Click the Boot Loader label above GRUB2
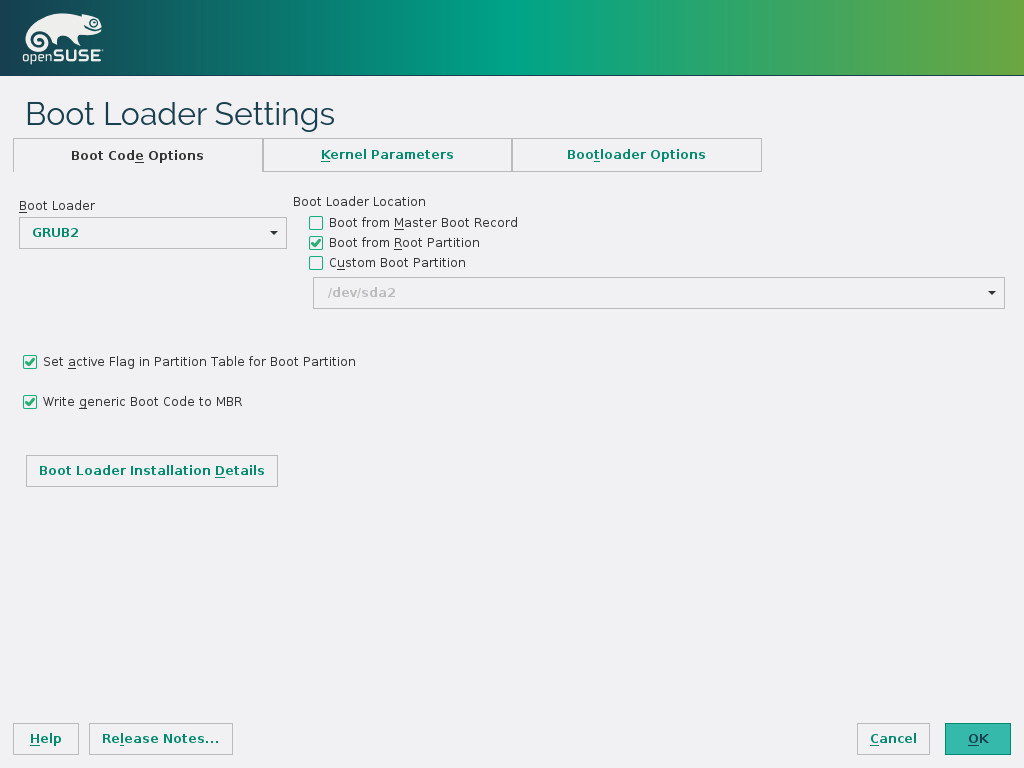This screenshot has height=768, width=1024. 57,206
